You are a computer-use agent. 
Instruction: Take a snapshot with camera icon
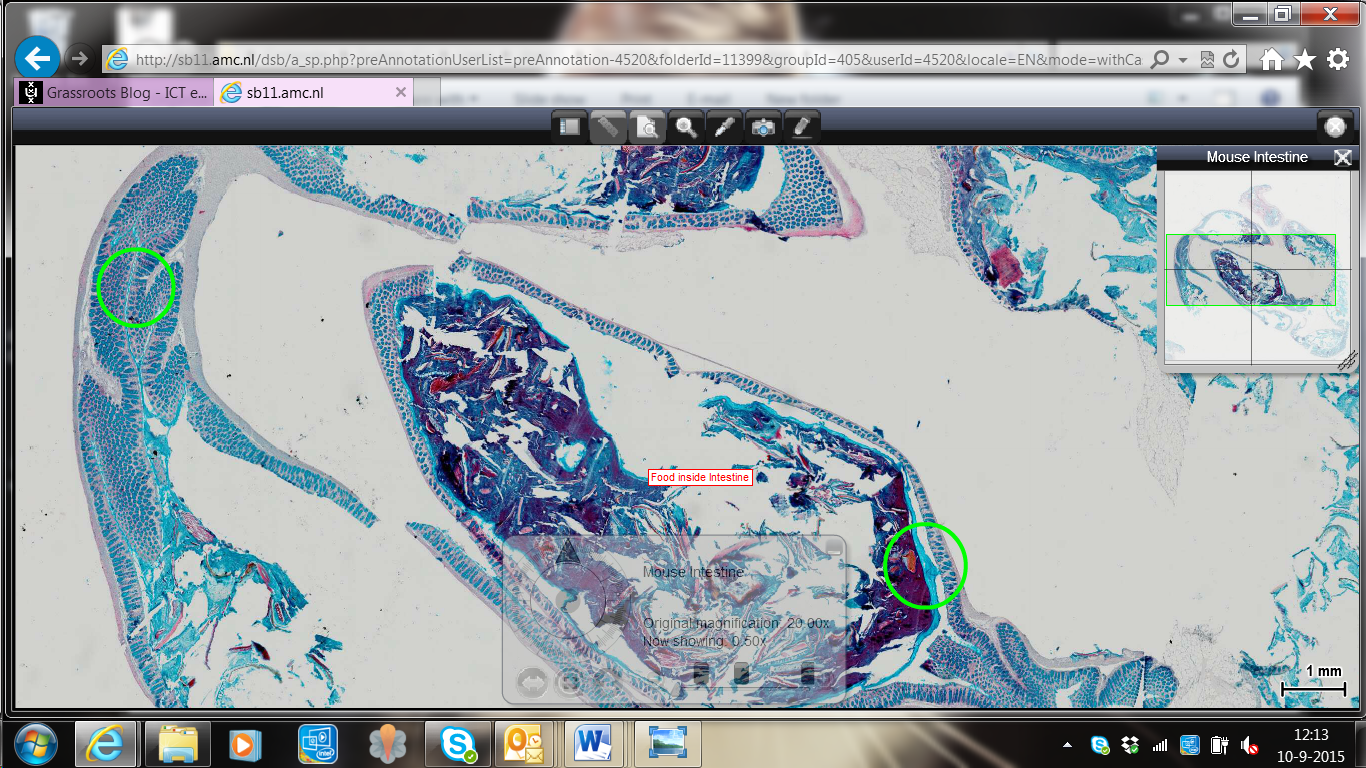coord(763,127)
